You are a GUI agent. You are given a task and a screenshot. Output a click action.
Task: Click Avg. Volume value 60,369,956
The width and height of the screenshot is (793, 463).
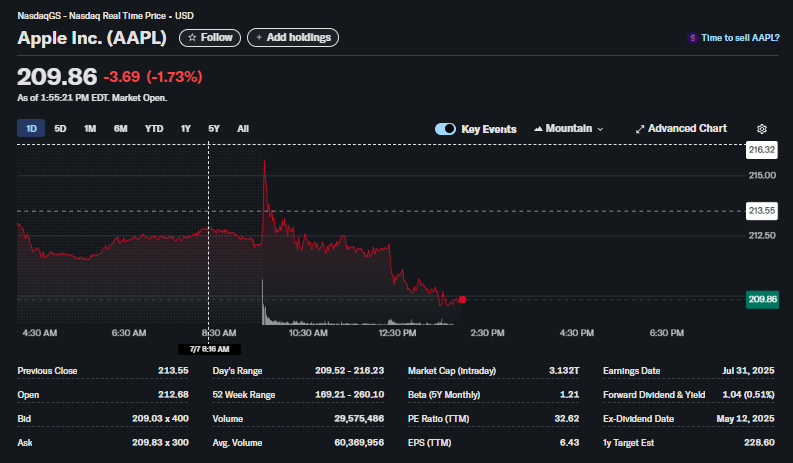point(359,442)
